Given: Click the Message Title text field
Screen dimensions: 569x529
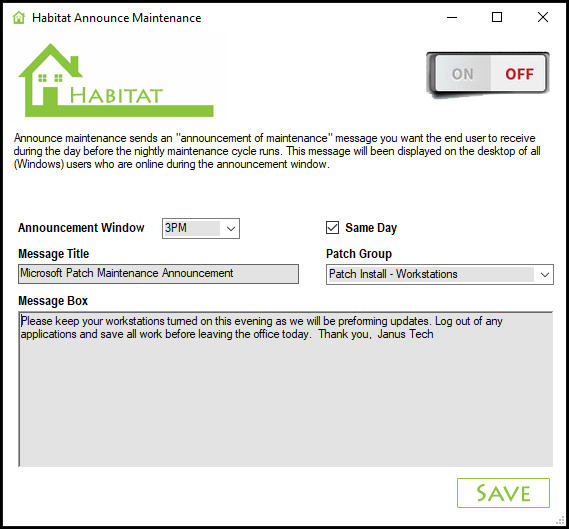Looking at the screenshot, I should click(x=158, y=274).
